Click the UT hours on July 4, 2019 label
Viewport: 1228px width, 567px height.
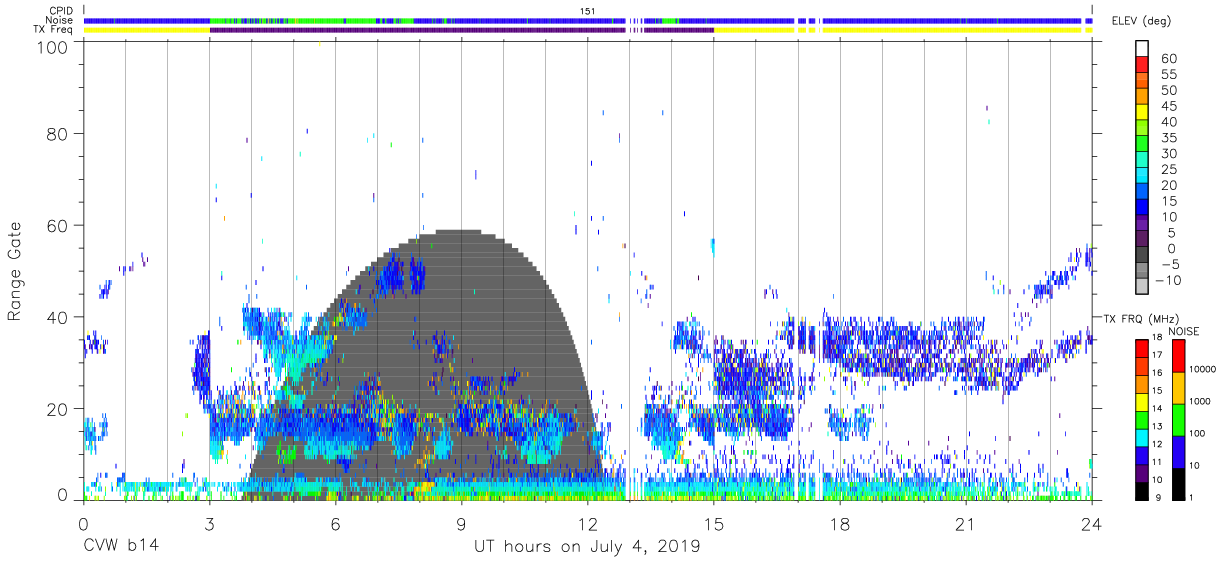[x=587, y=546]
